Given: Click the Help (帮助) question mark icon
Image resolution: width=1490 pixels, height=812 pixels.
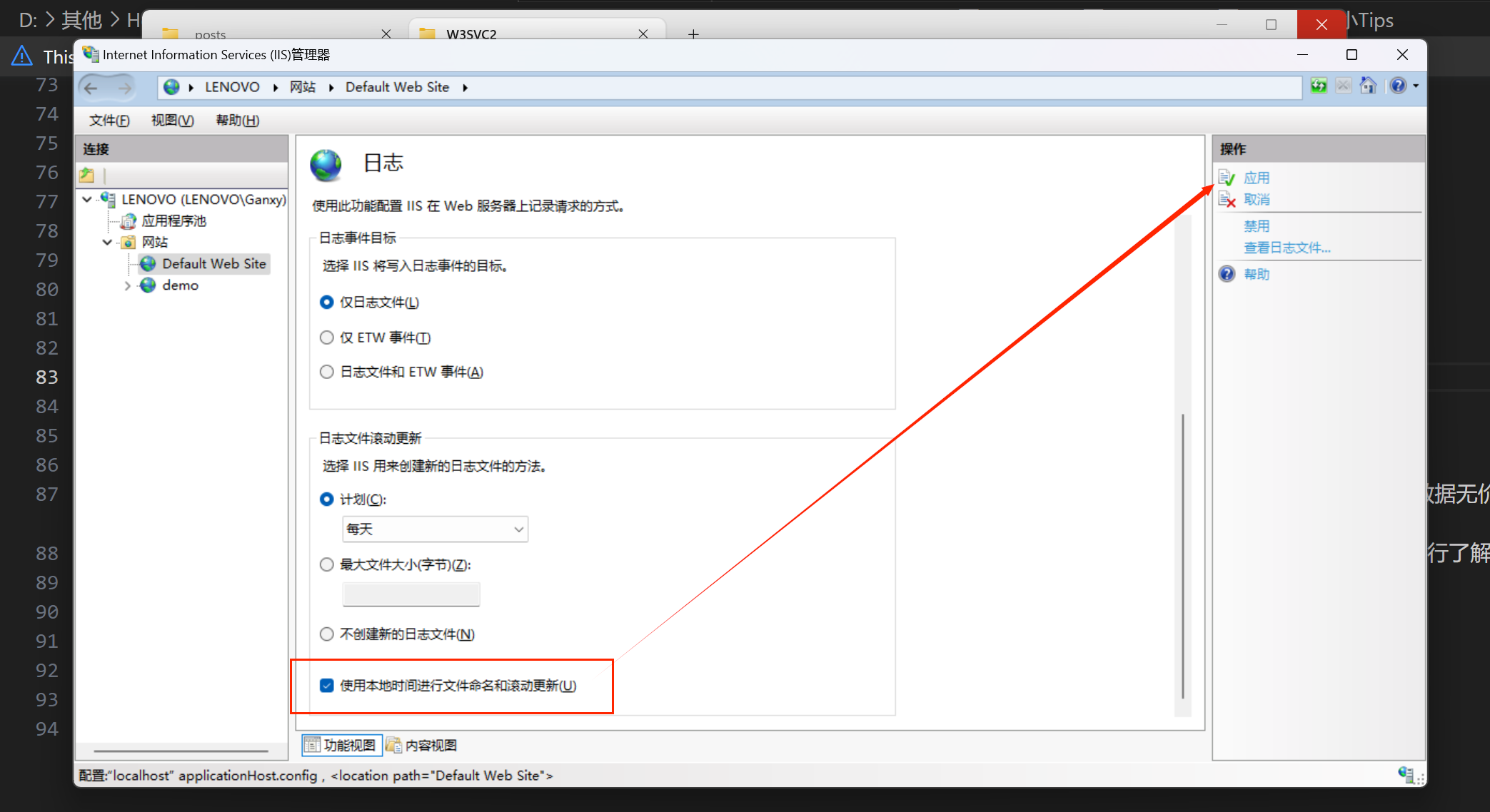Looking at the screenshot, I should 1227,274.
